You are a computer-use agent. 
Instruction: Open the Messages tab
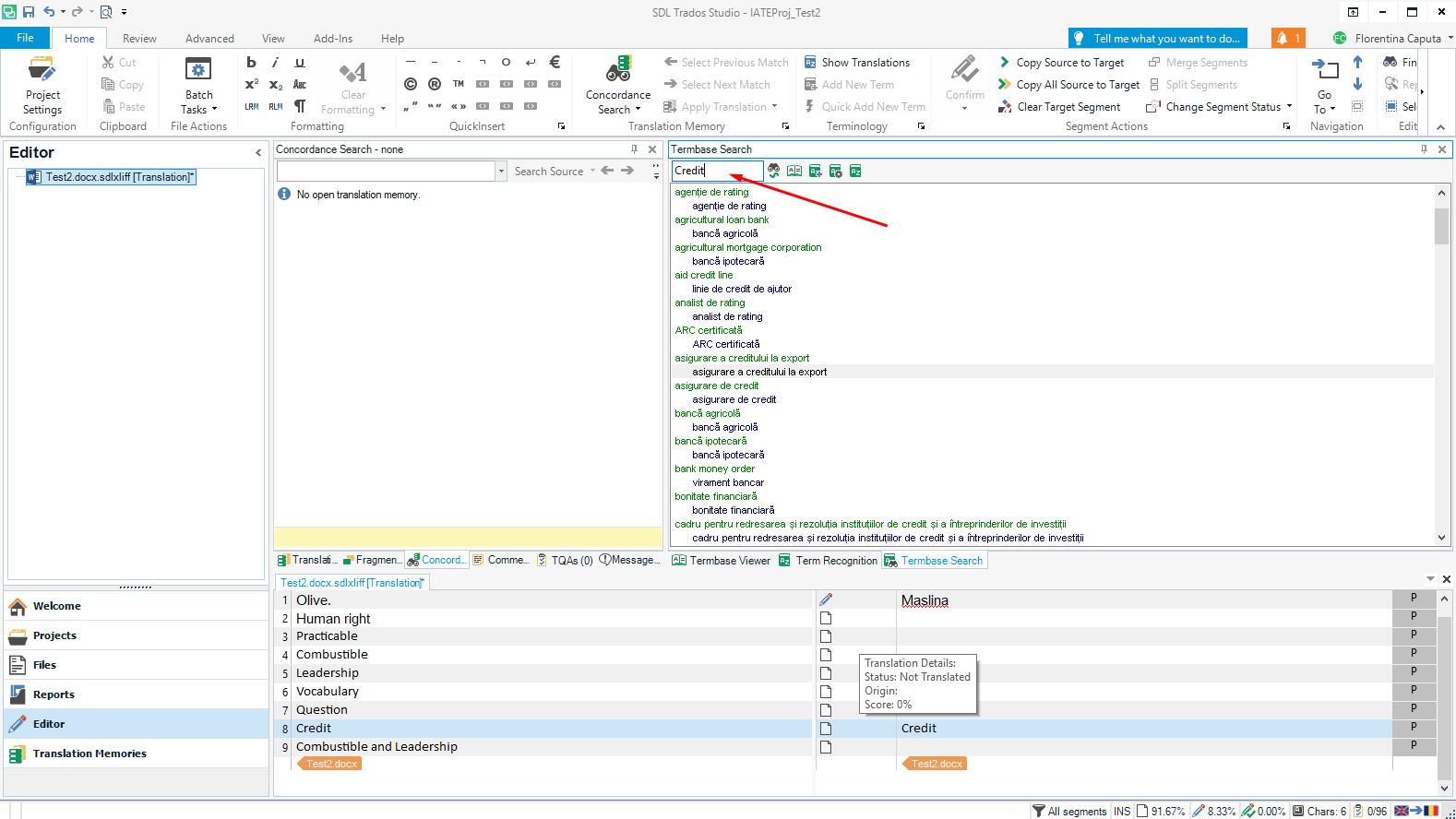point(630,560)
